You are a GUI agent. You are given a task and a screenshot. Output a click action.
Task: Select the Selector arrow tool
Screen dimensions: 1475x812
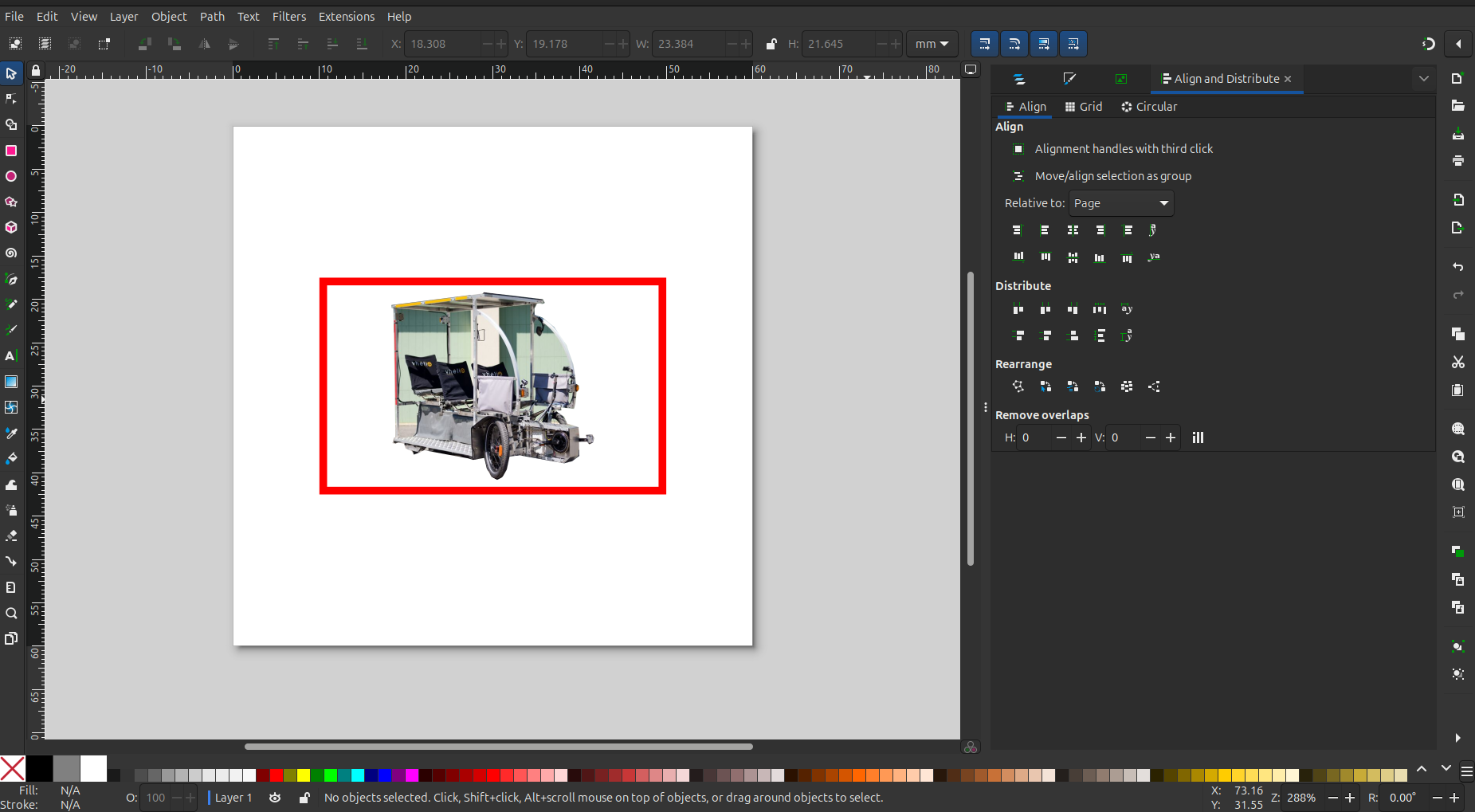[x=11, y=73]
